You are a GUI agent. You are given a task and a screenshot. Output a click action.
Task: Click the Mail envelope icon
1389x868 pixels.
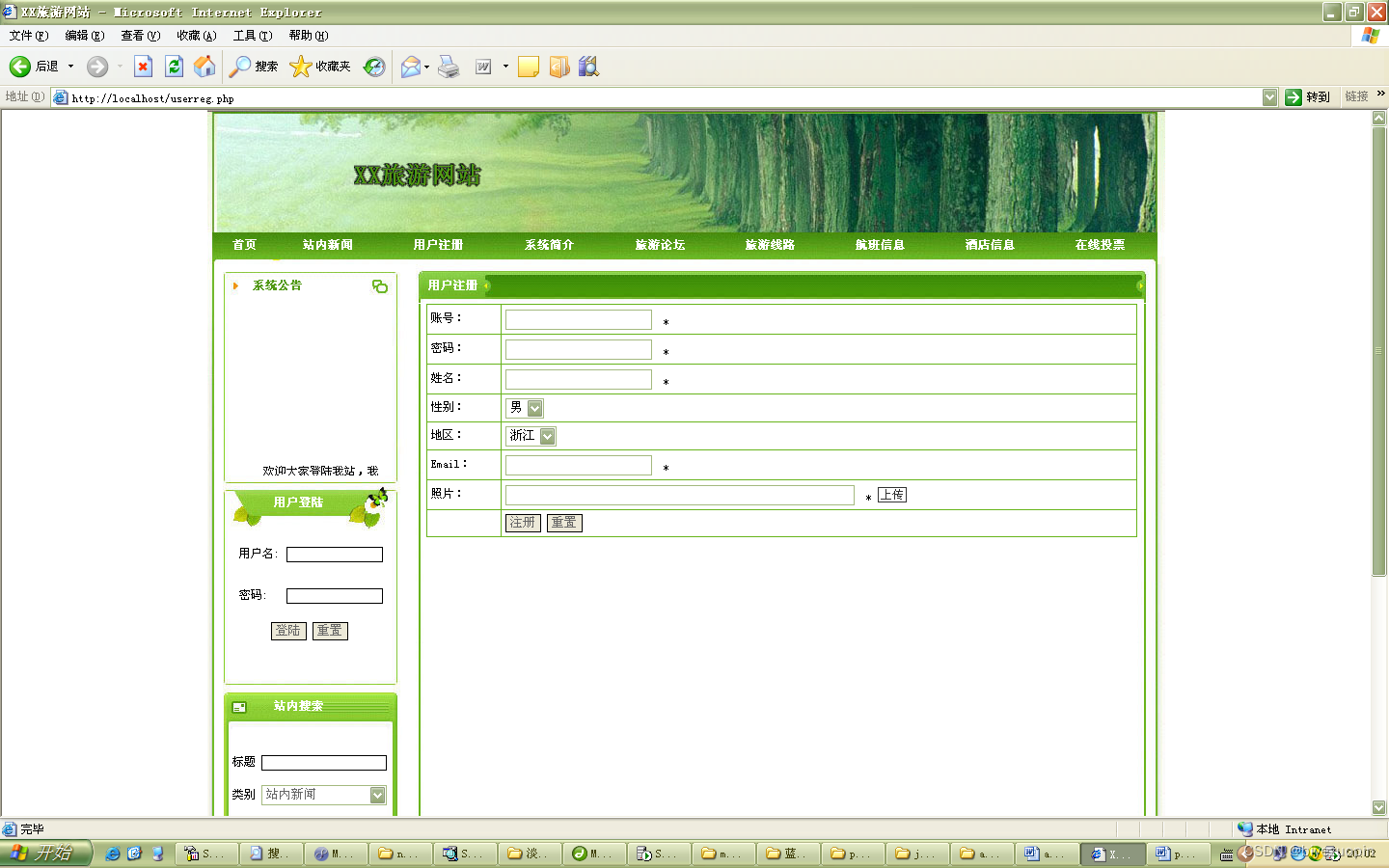(411, 67)
